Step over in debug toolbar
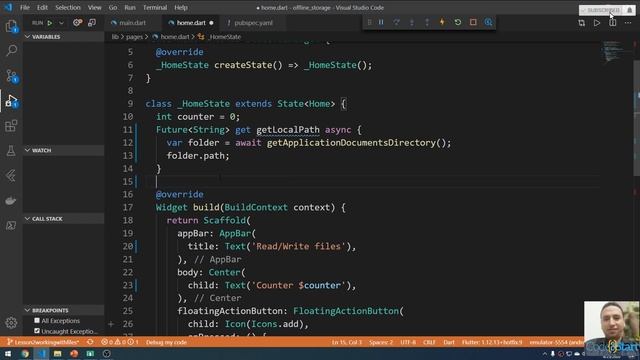Viewport: 640px width, 360px height. click(396, 22)
